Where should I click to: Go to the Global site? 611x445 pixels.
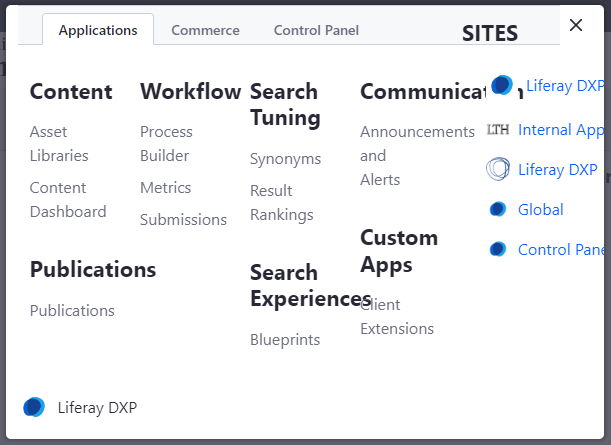pos(540,210)
